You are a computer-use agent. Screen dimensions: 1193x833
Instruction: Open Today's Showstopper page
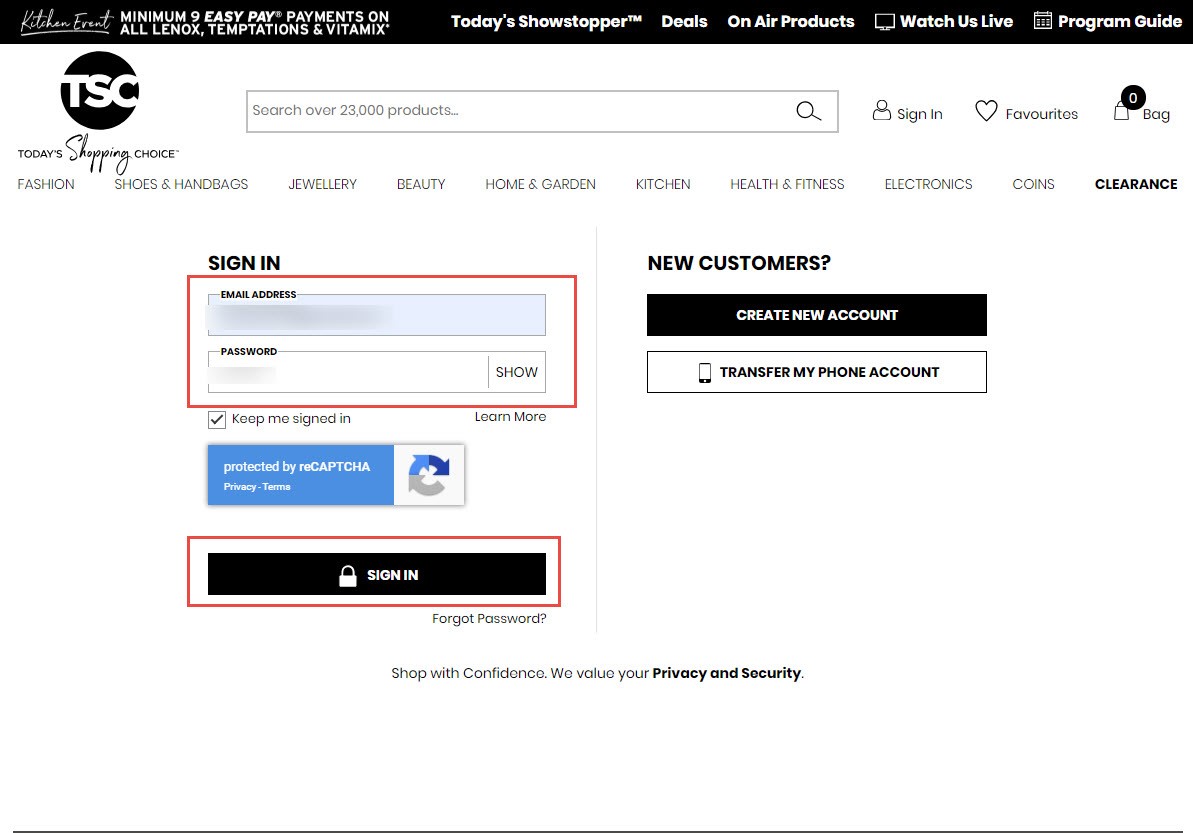pyautogui.click(x=546, y=21)
